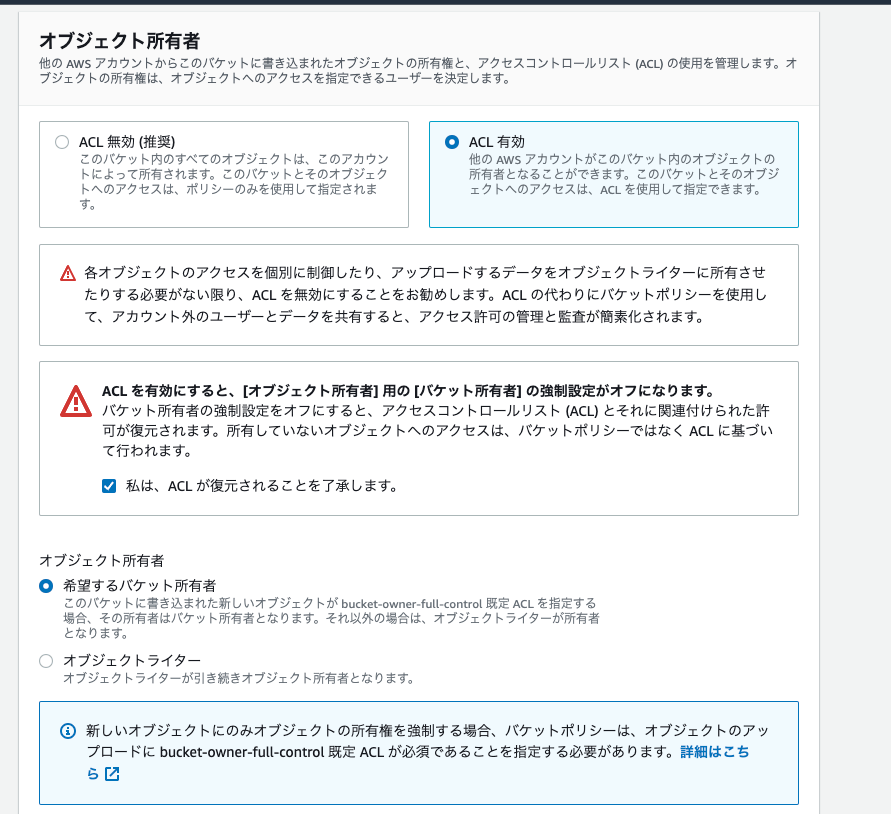Click the オブジェクトライター label text
Viewport: 891px width, 814px height.
[132, 661]
